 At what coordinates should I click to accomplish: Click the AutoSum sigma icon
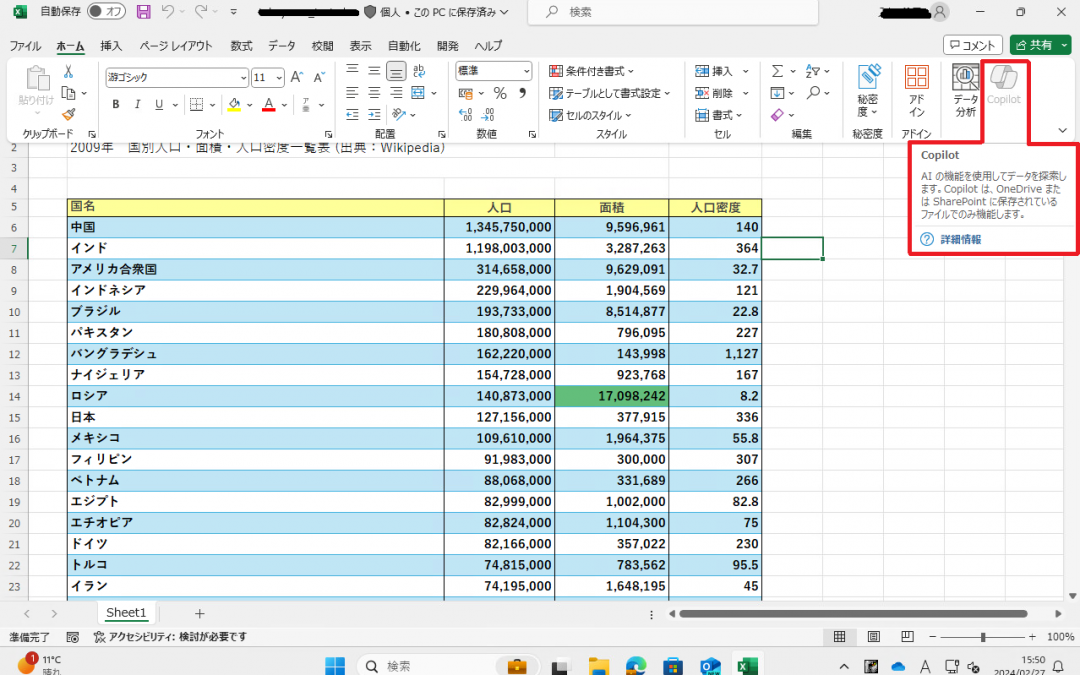[777, 72]
